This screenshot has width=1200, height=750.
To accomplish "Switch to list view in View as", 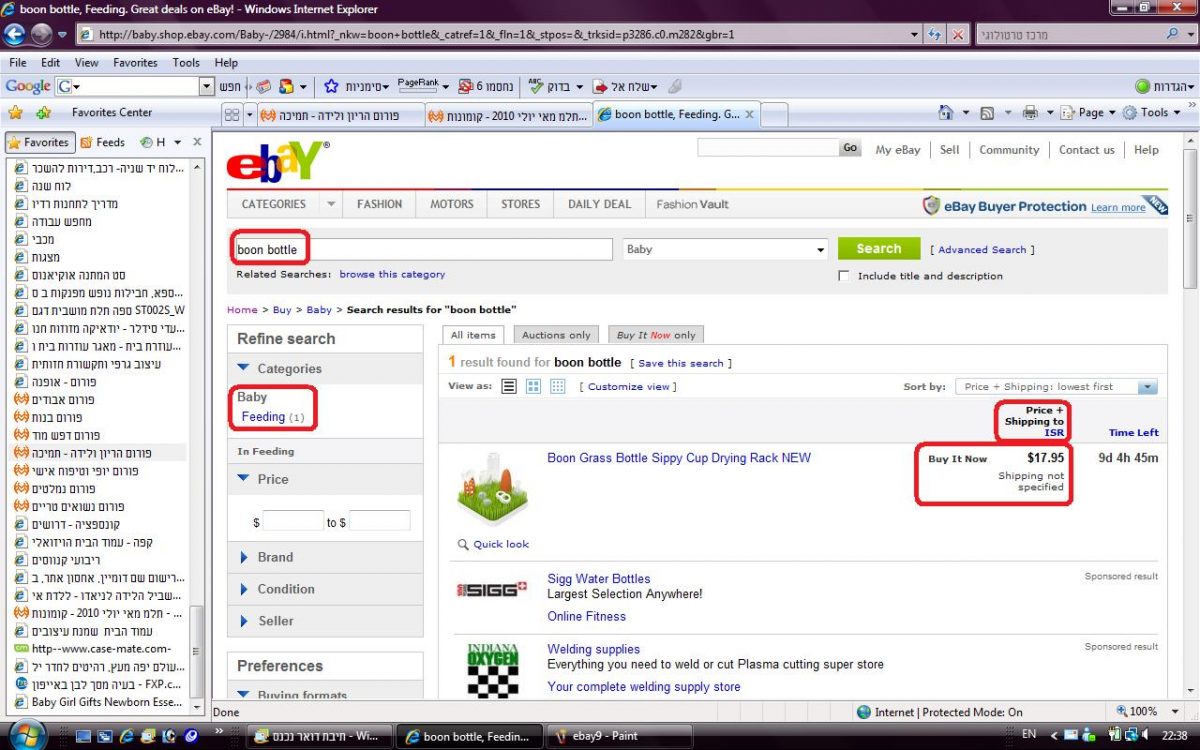I will click(509, 387).
